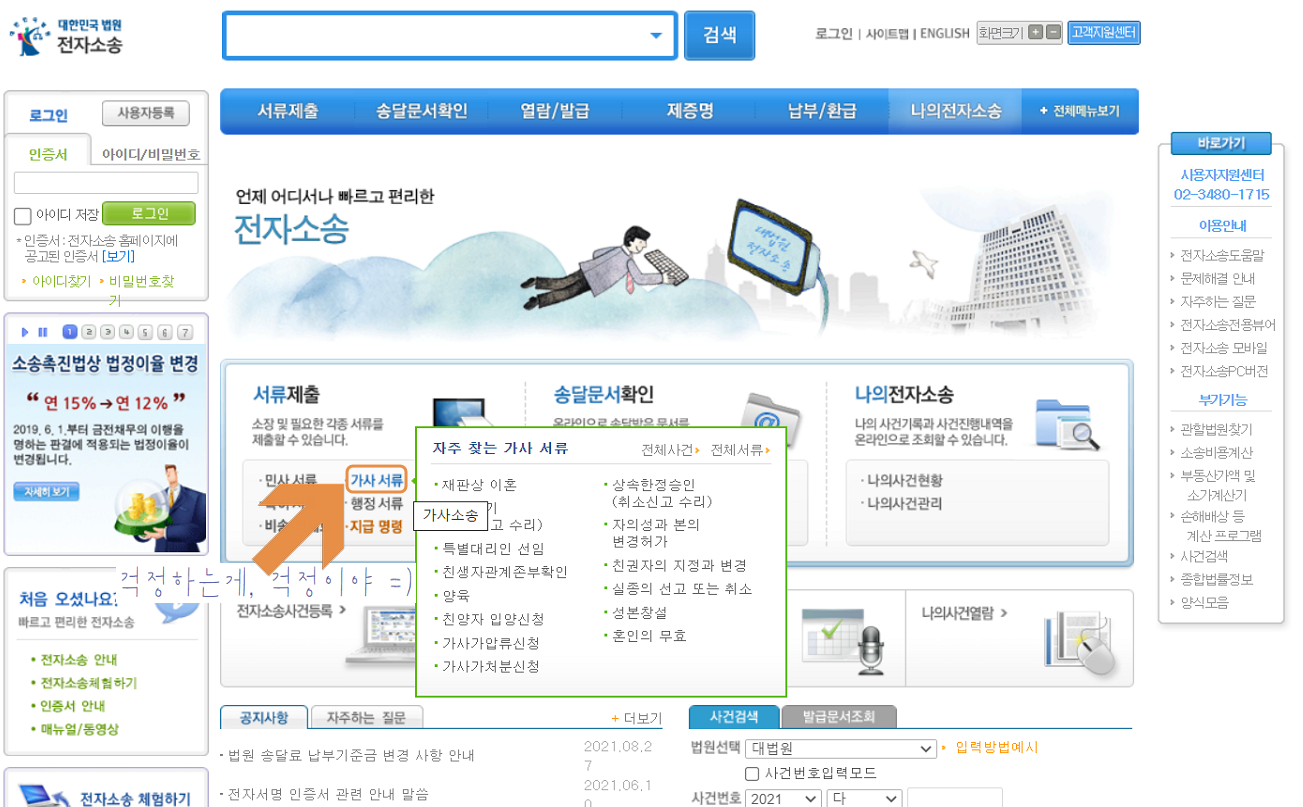This screenshot has width=1303, height=807.
Task: Click the green 로그인 button
Action: coord(149,214)
